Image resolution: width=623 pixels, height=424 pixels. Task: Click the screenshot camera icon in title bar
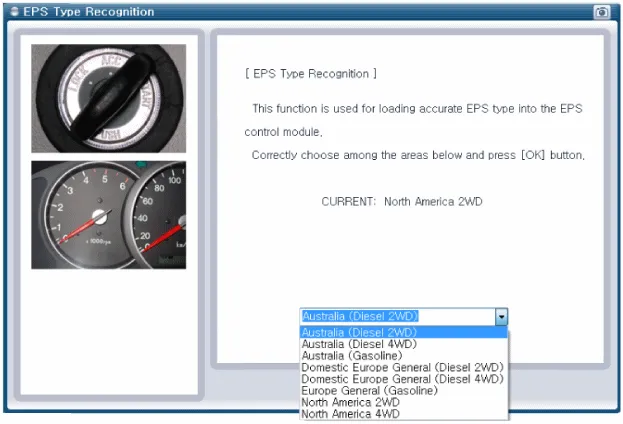pos(602,11)
